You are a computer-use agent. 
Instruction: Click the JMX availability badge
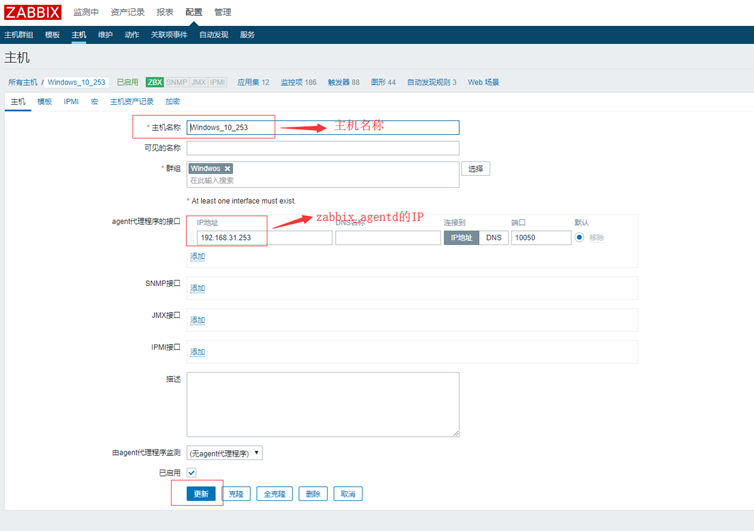click(x=199, y=82)
